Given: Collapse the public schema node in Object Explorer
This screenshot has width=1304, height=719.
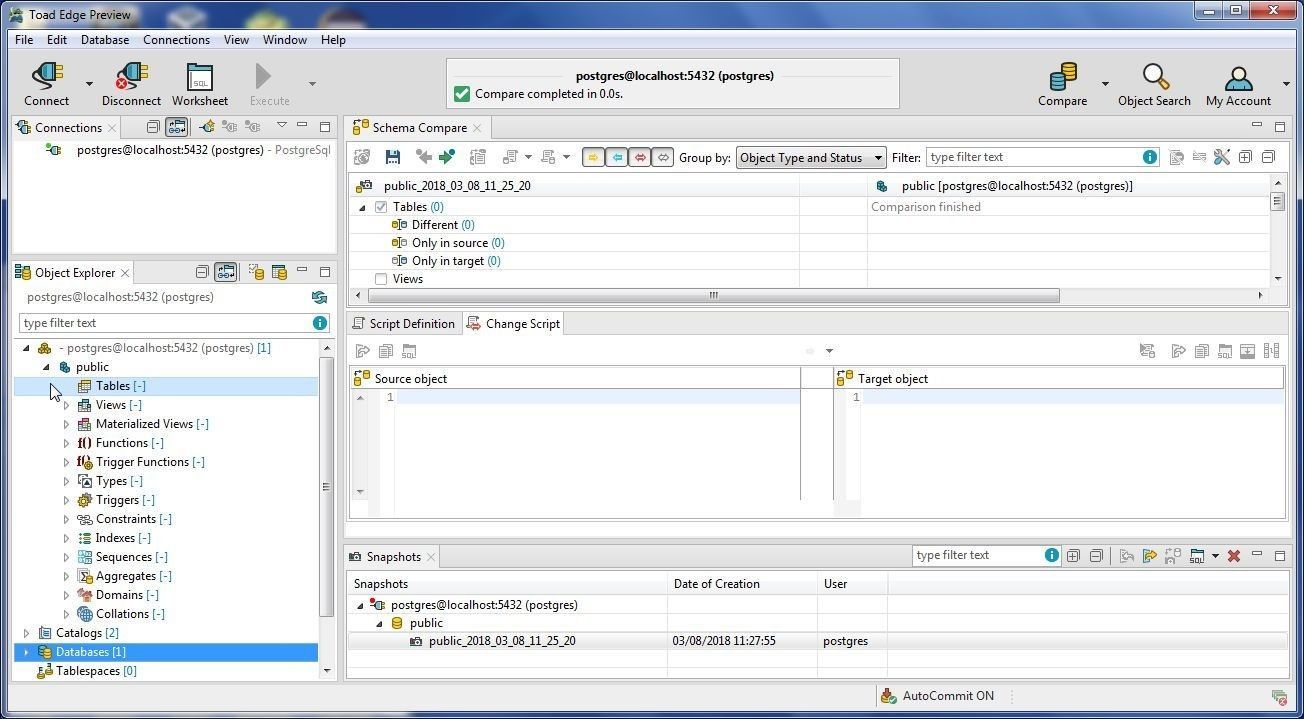Looking at the screenshot, I should (x=46, y=367).
